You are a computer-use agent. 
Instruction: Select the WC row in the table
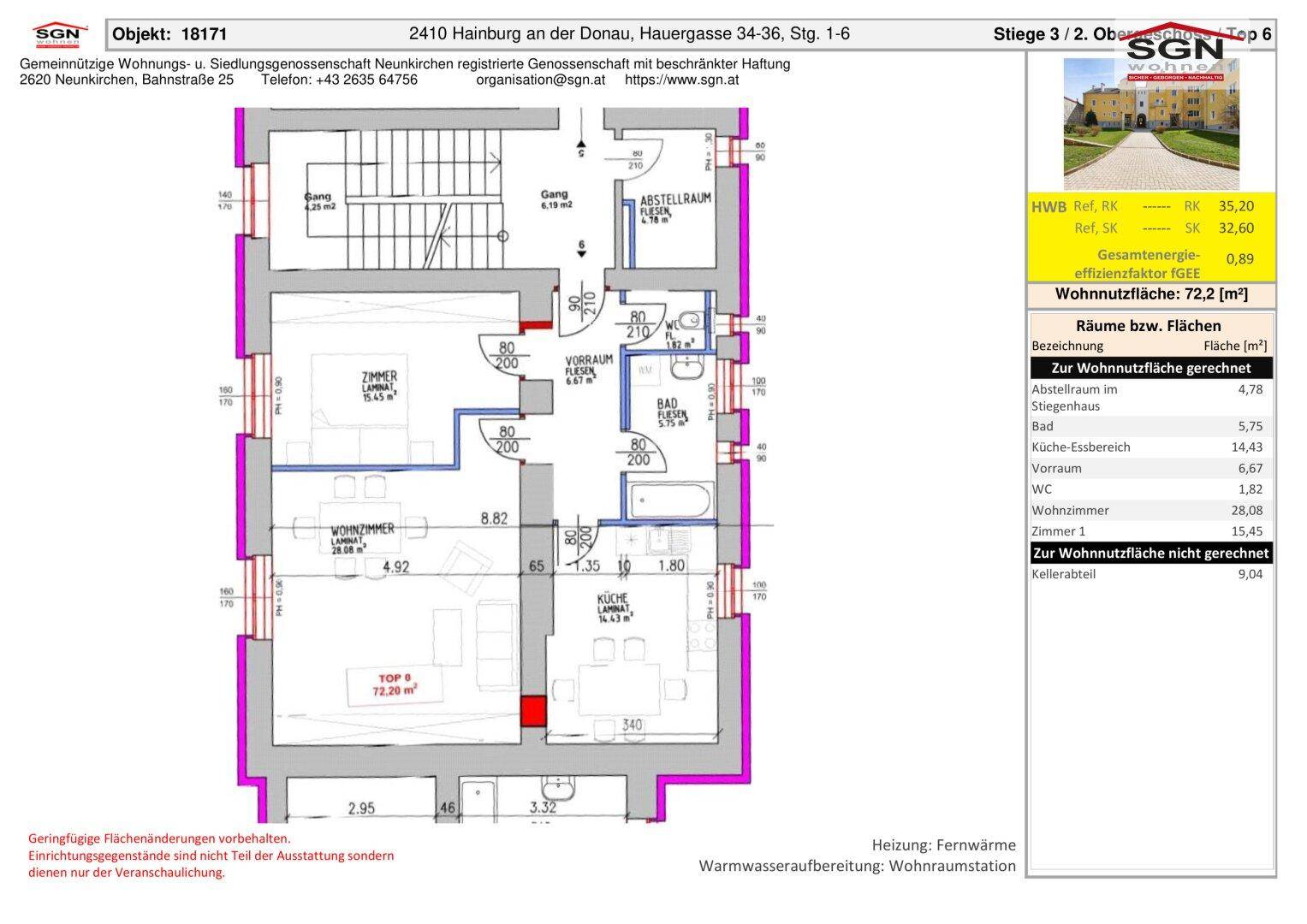(1151, 489)
